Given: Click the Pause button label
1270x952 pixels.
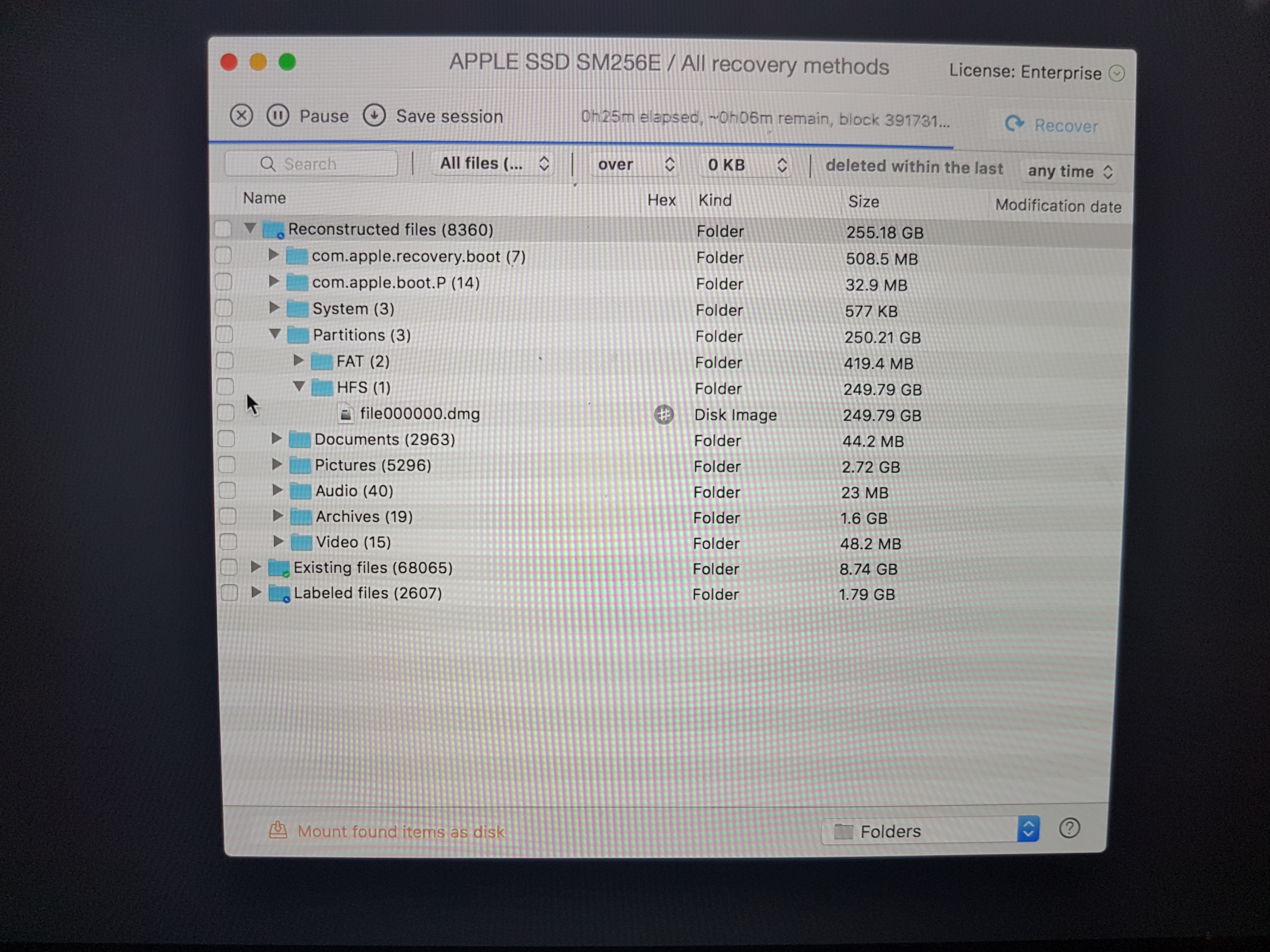Looking at the screenshot, I should pyautogui.click(x=324, y=116).
